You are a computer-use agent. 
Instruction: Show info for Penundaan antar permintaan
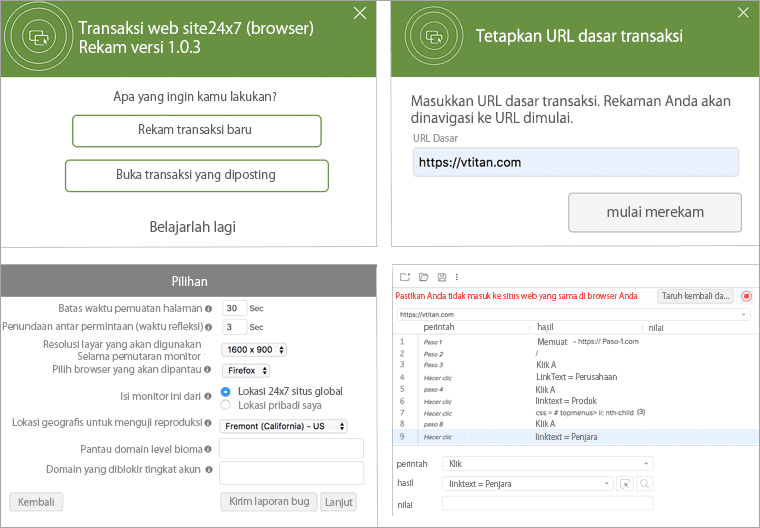(x=208, y=327)
